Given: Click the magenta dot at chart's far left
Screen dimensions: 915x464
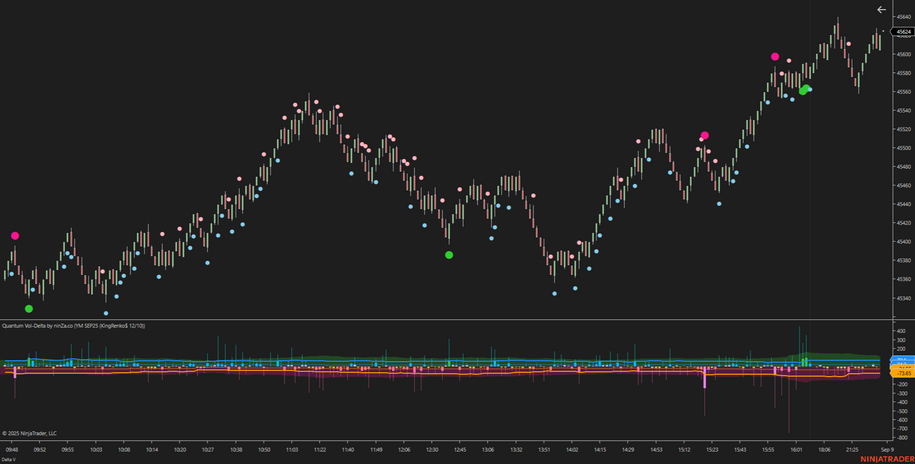Looking at the screenshot, I should 15,236.
